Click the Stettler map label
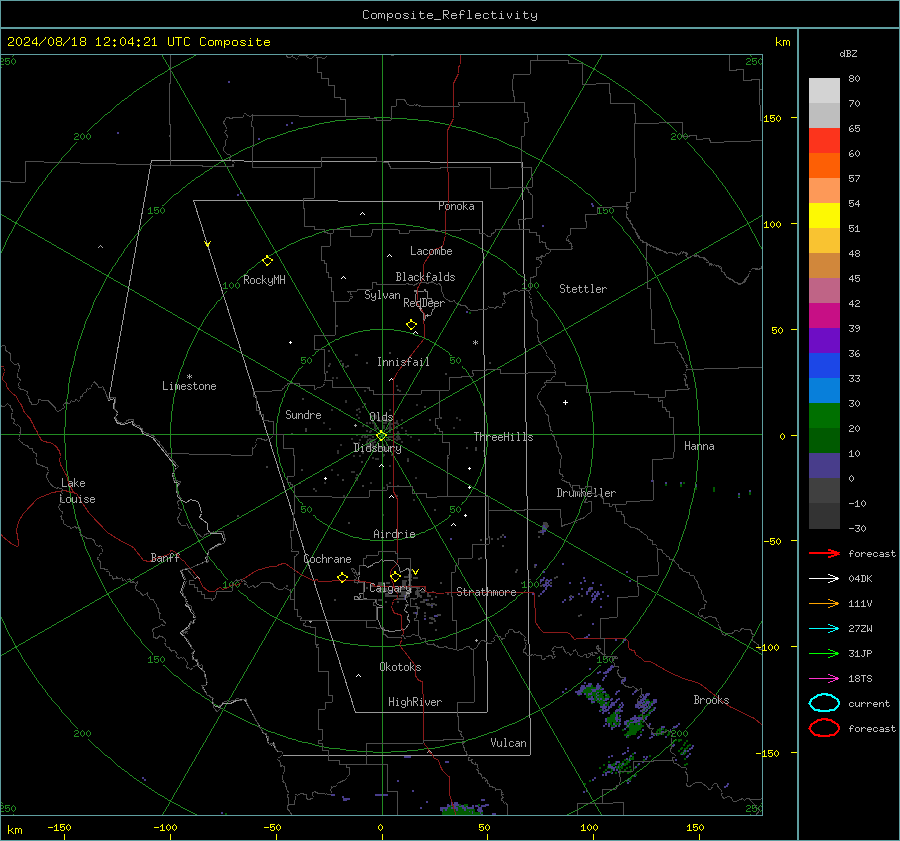 tap(583, 289)
